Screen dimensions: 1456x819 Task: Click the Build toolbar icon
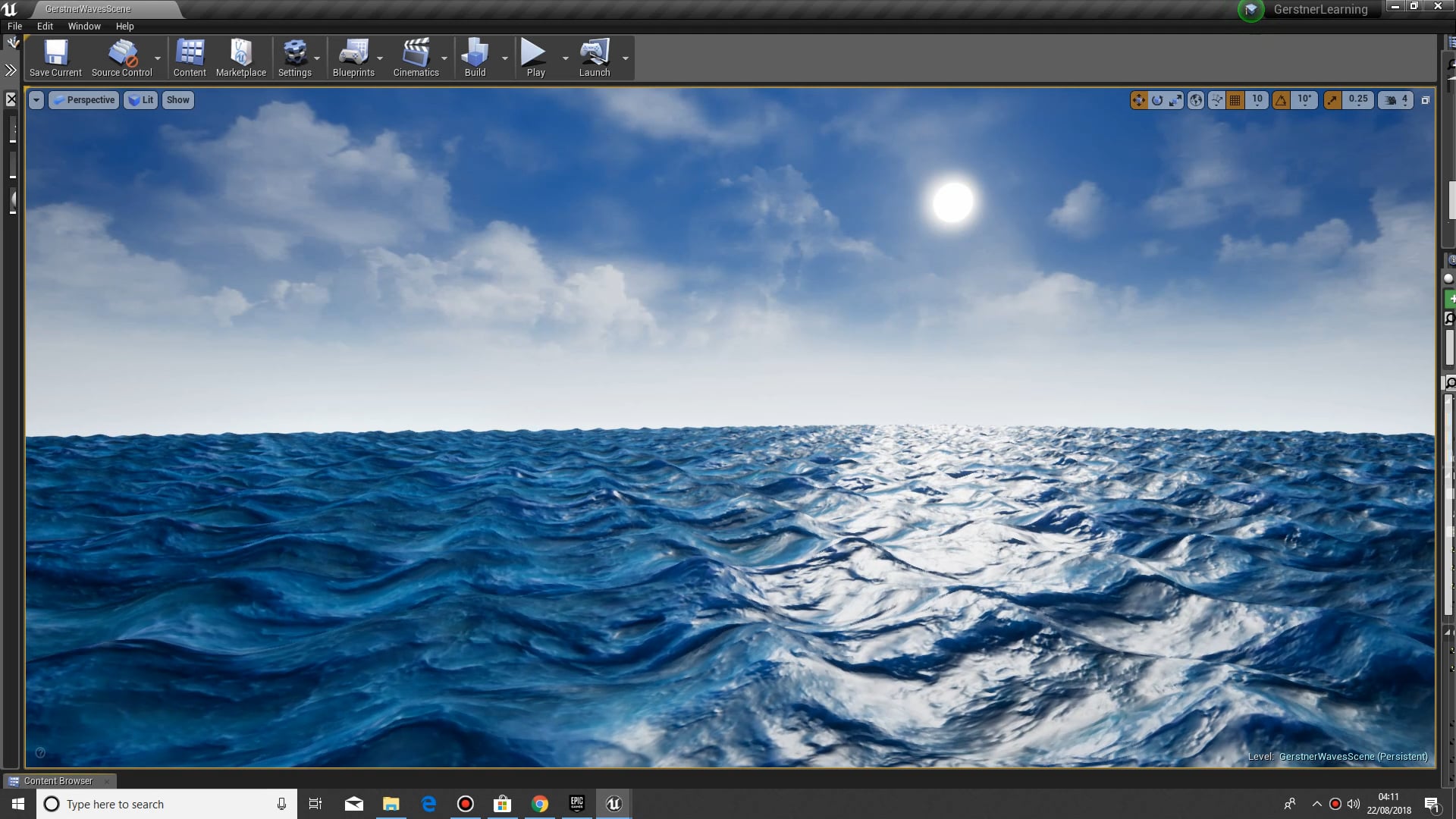475,58
